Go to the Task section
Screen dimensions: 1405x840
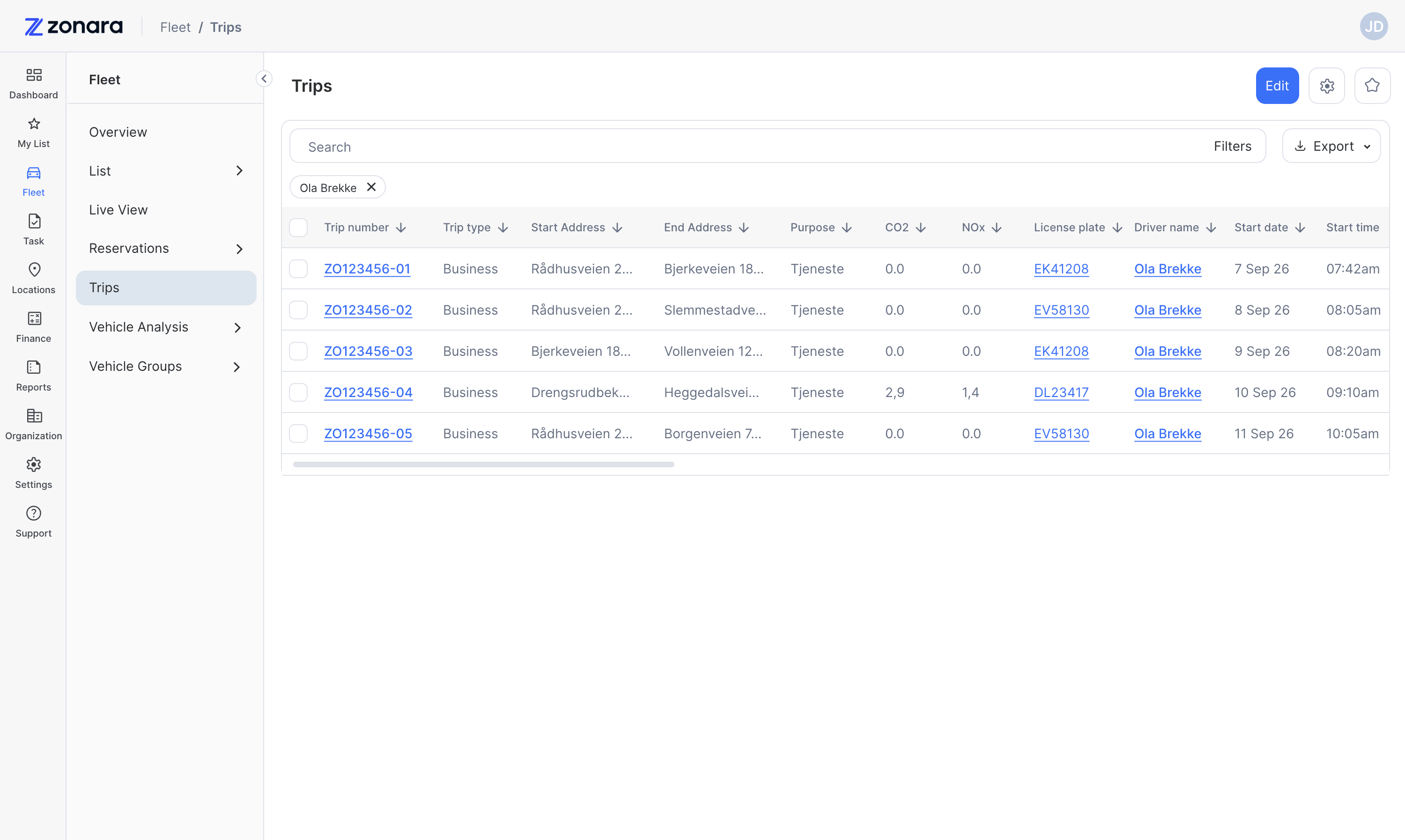tap(33, 230)
